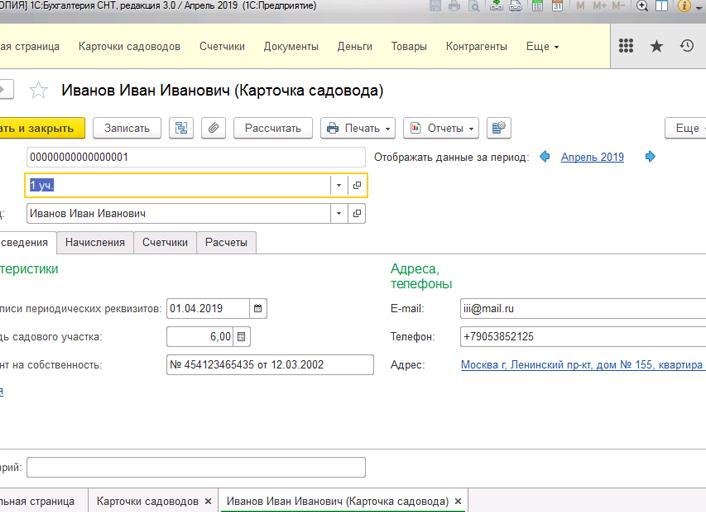Click the follow link icon in title bar

(x=516, y=6)
